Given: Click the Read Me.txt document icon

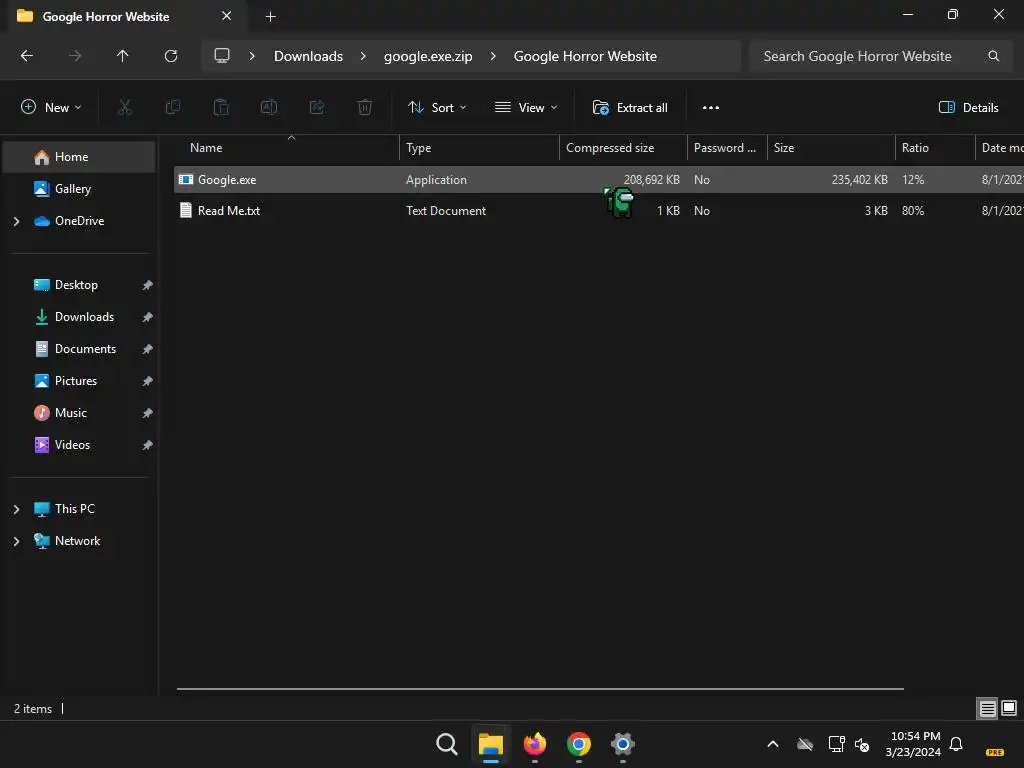Looking at the screenshot, I should point(186,210).
